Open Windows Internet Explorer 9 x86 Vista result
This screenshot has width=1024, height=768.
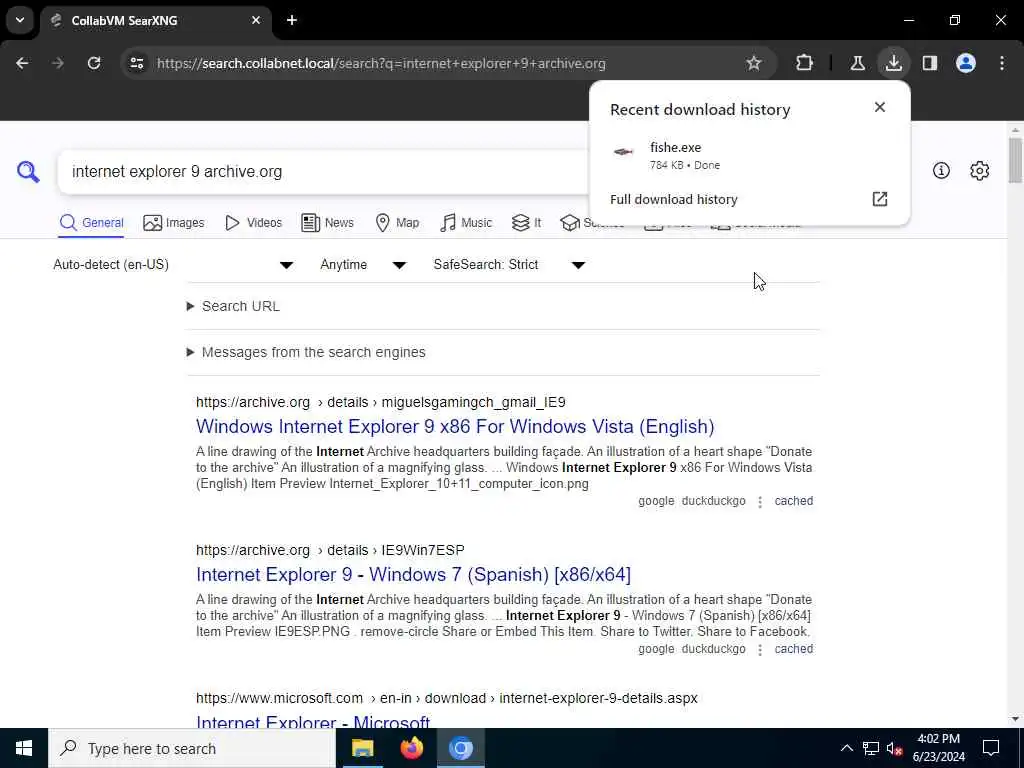coord(455,426)
